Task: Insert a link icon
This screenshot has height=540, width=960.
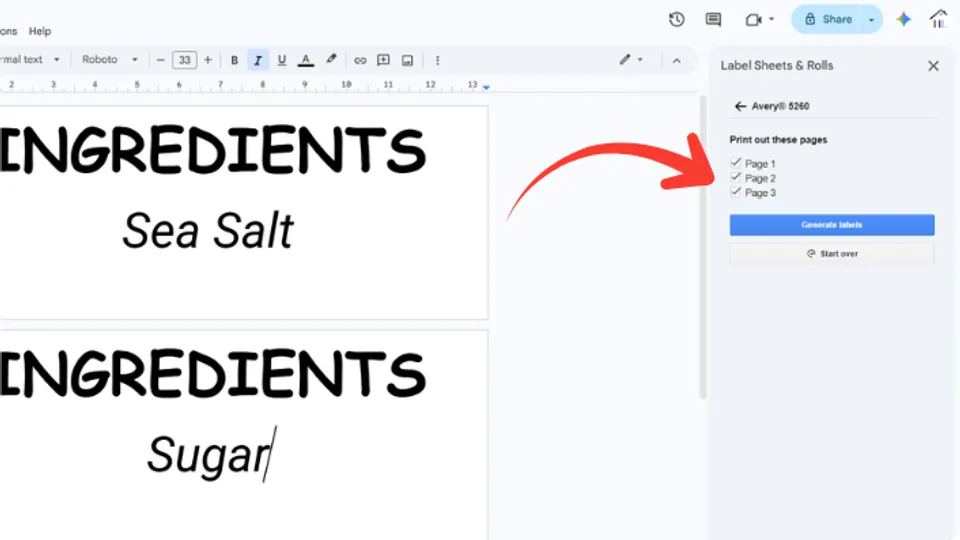Action: pos(360,60)
